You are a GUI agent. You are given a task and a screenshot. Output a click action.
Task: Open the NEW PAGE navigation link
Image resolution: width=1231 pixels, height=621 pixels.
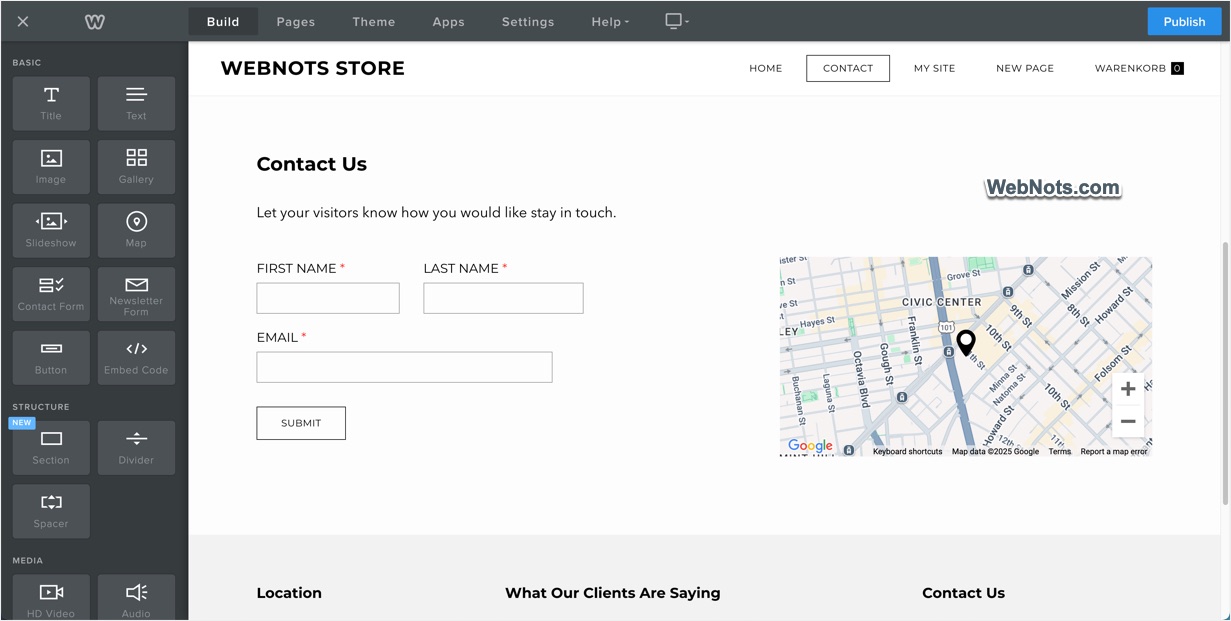click(1025, 68)
